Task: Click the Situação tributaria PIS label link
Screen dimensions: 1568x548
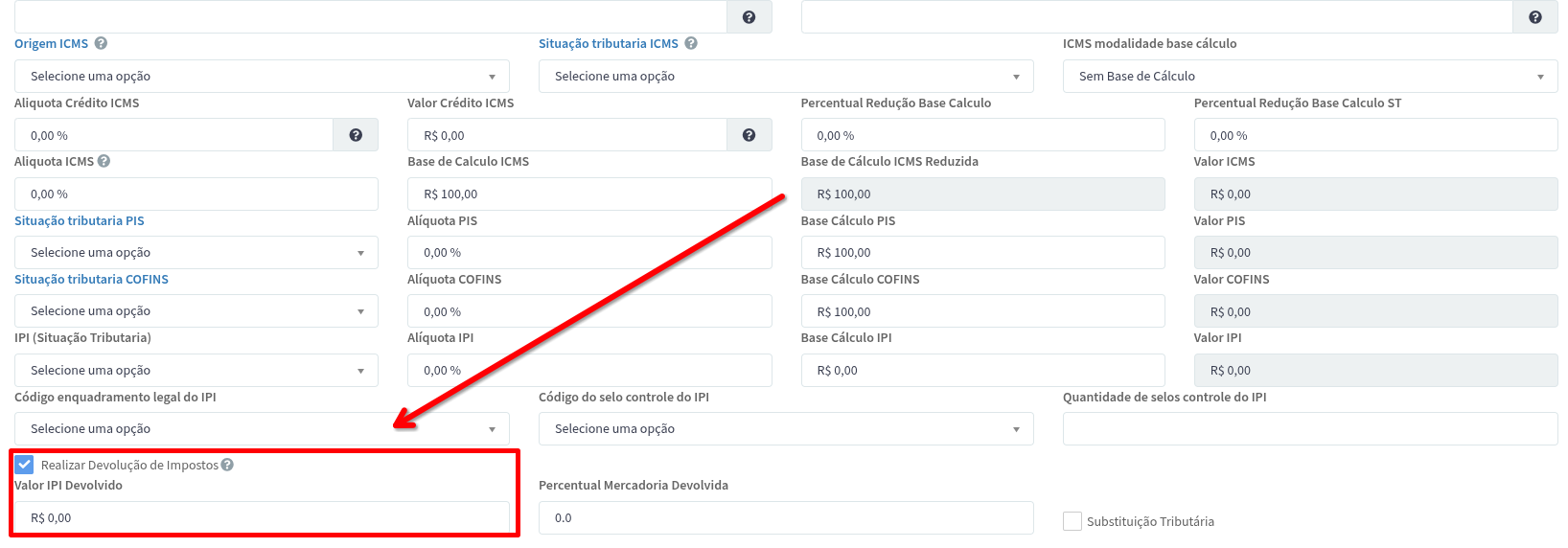Action: point(80,221)
